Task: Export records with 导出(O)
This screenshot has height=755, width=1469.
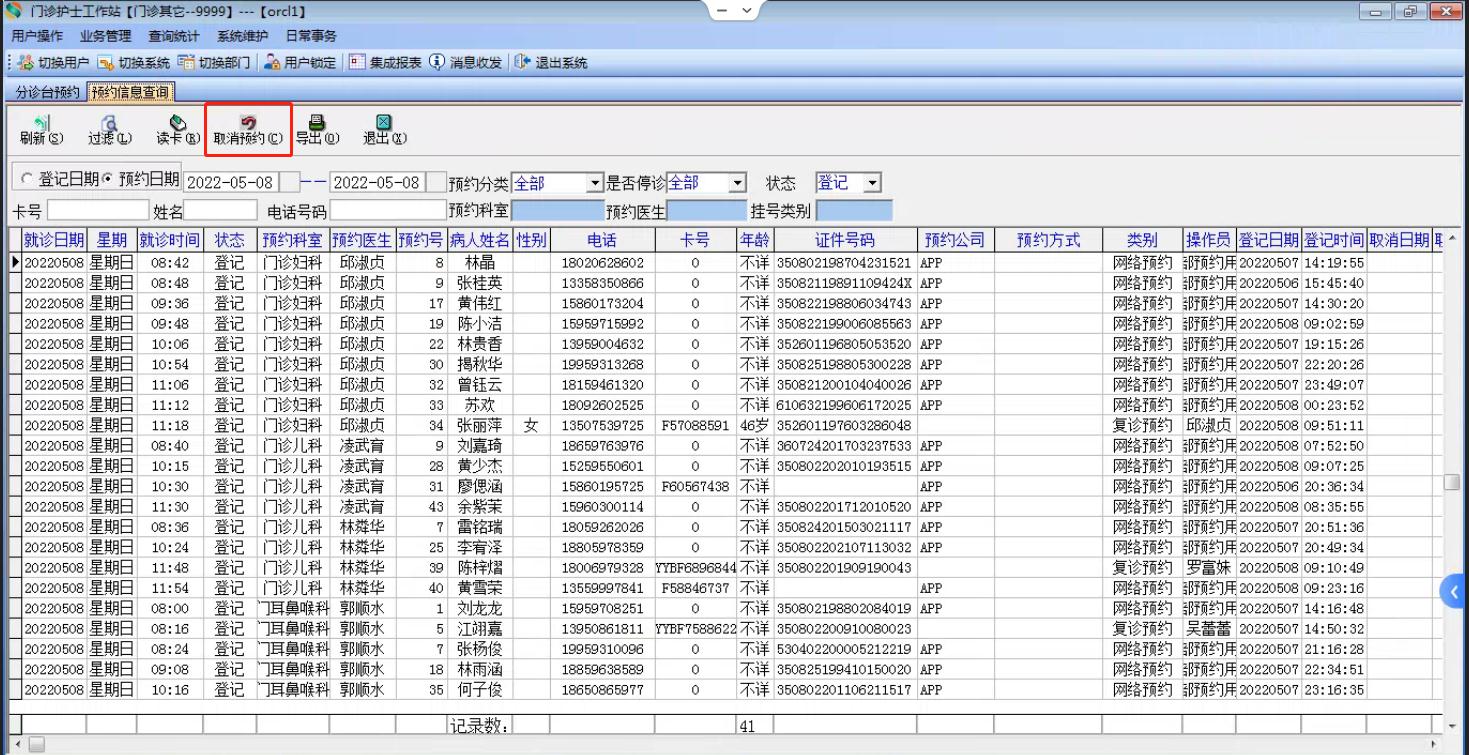Action: [x=317, y=130]
